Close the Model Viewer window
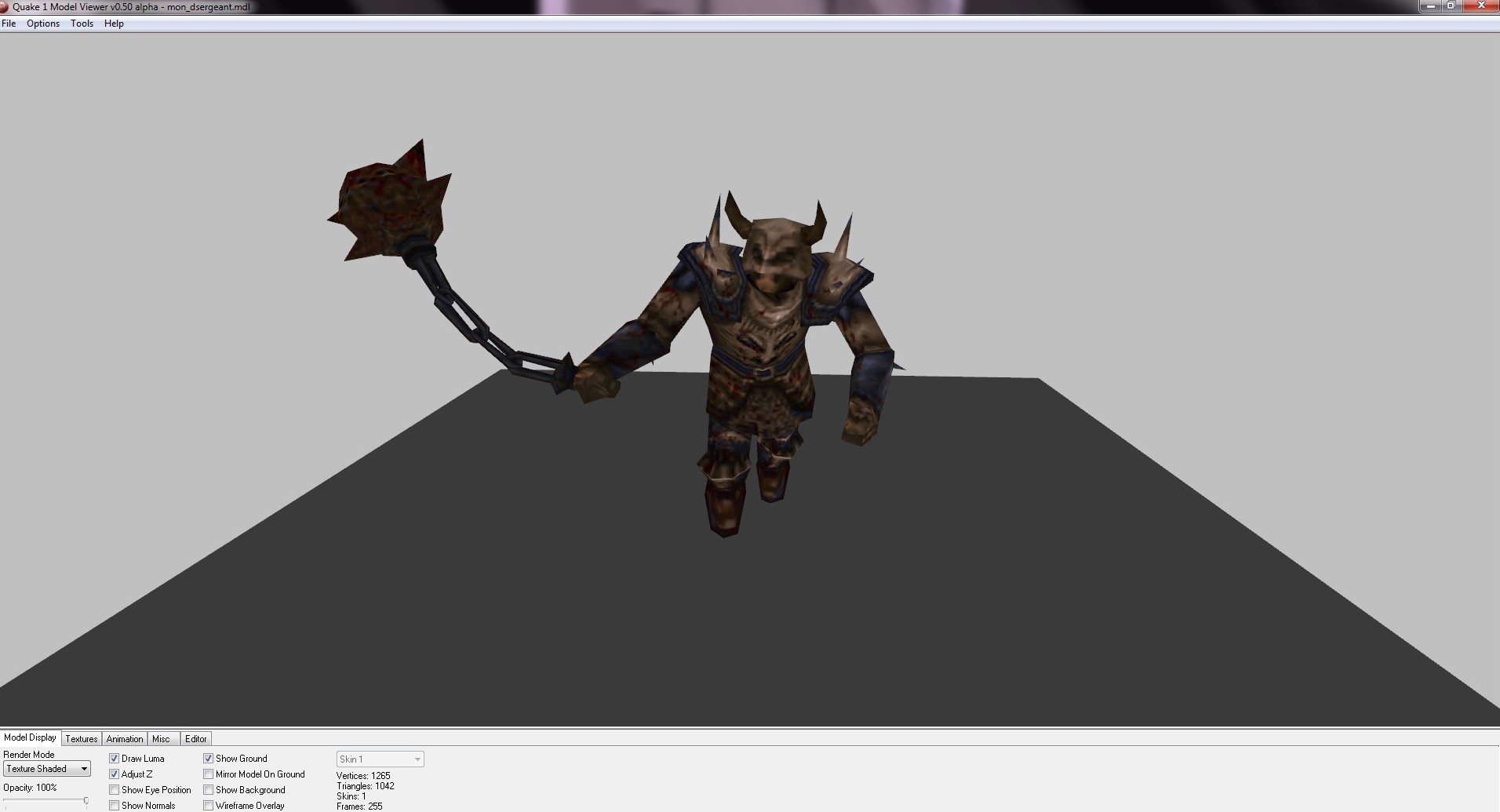The width and height of the screenshot is (1500, 812). (x=1480, y=5)
